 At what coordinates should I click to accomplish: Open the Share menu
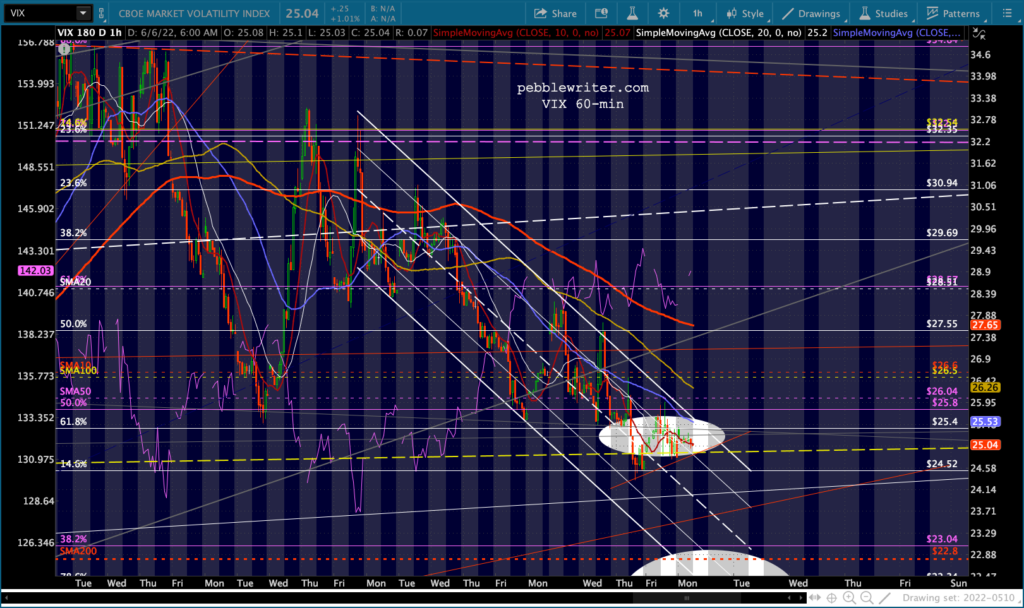point(555,13)
